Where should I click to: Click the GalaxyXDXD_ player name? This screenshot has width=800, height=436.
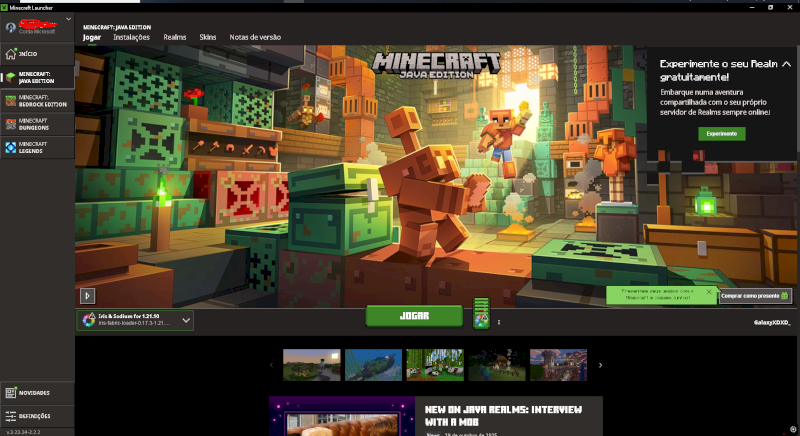coord(772,322)
